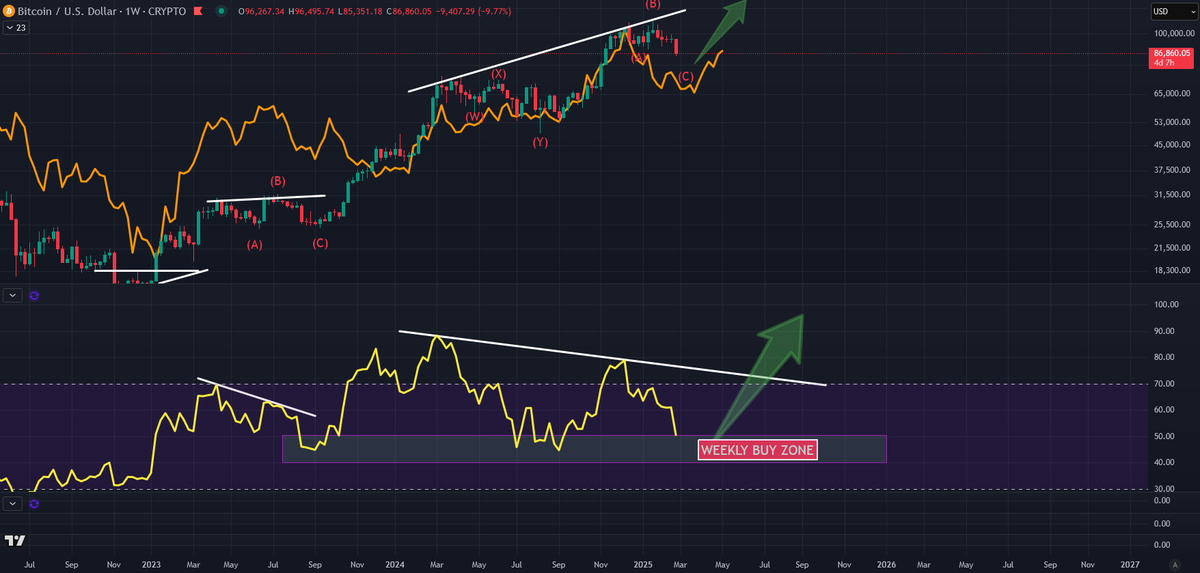Click the 100,000.00 price axis label
Screen dimensions: 1200x573
(x=1174, y=33)
